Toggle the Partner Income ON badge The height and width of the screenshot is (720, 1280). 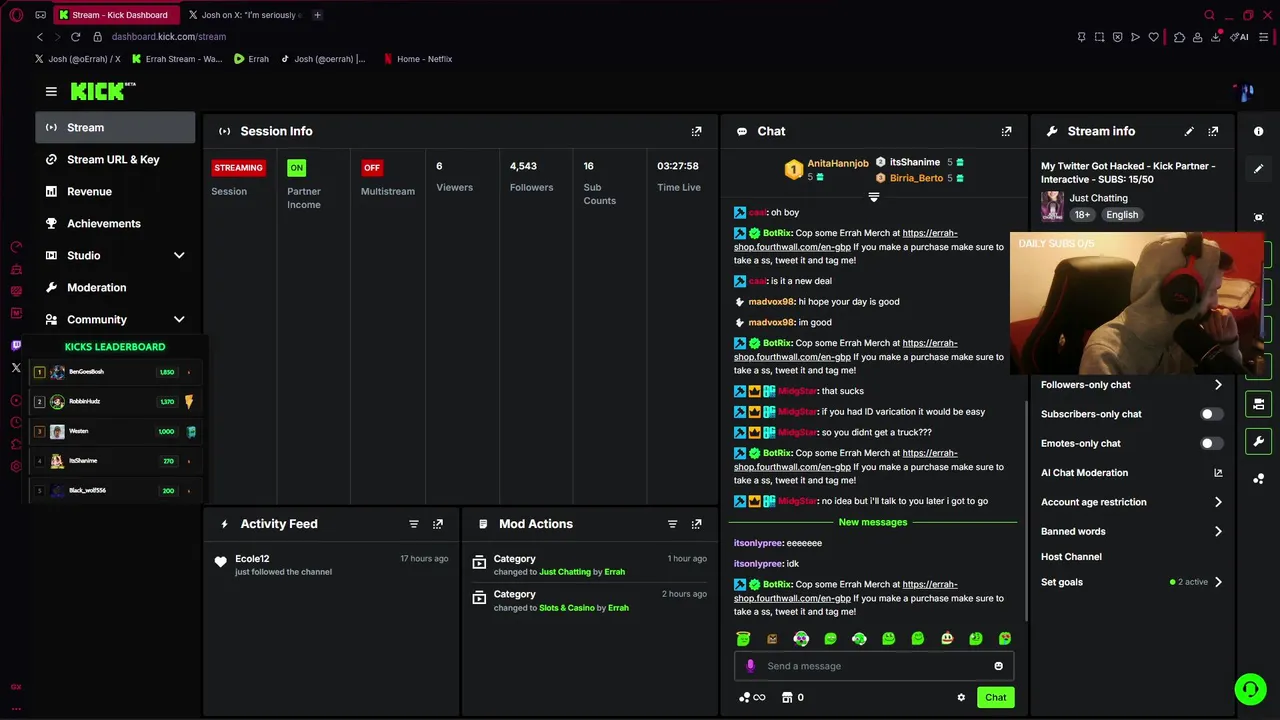coord(296,168)
